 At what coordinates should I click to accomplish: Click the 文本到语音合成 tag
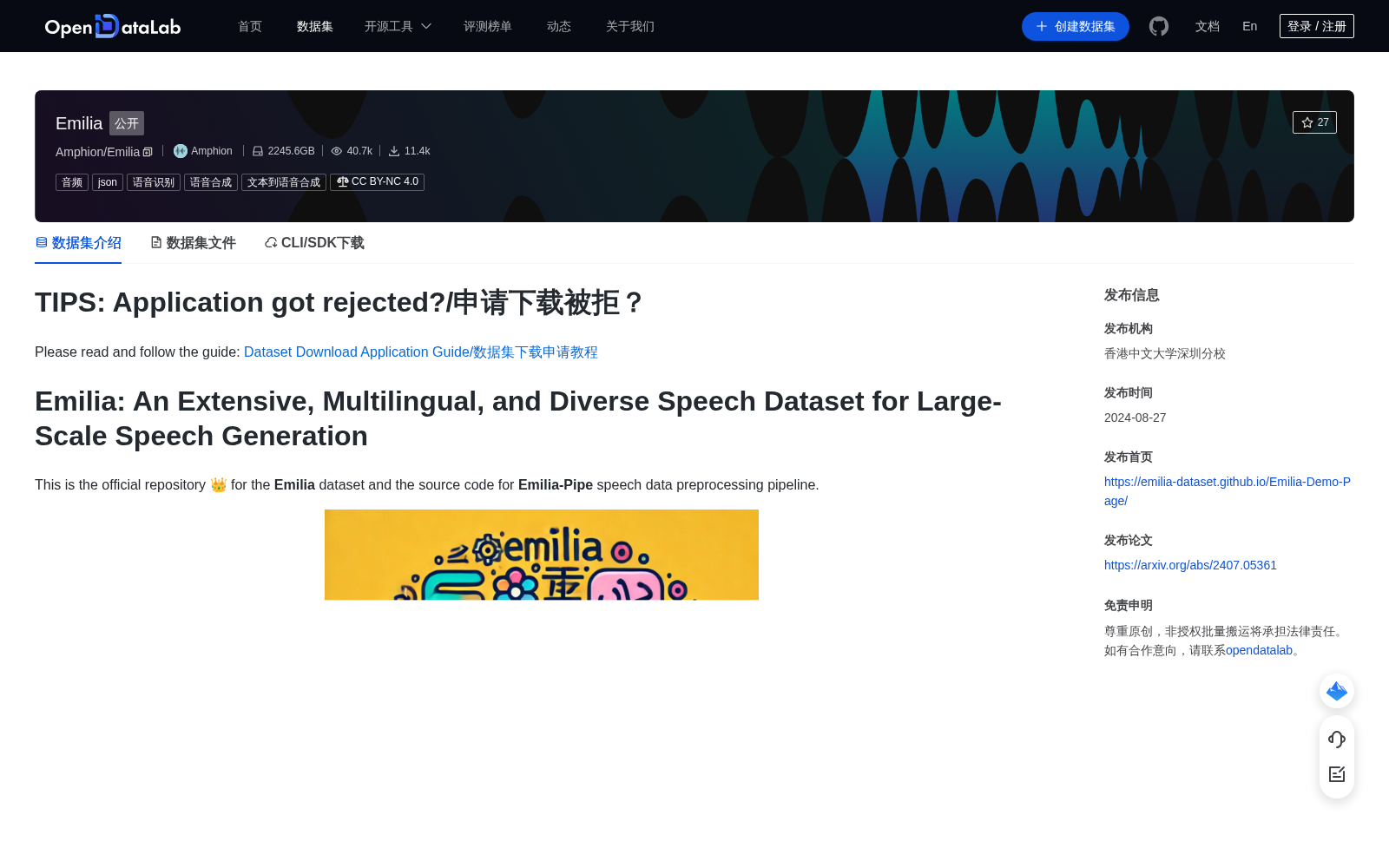[284, 182]
